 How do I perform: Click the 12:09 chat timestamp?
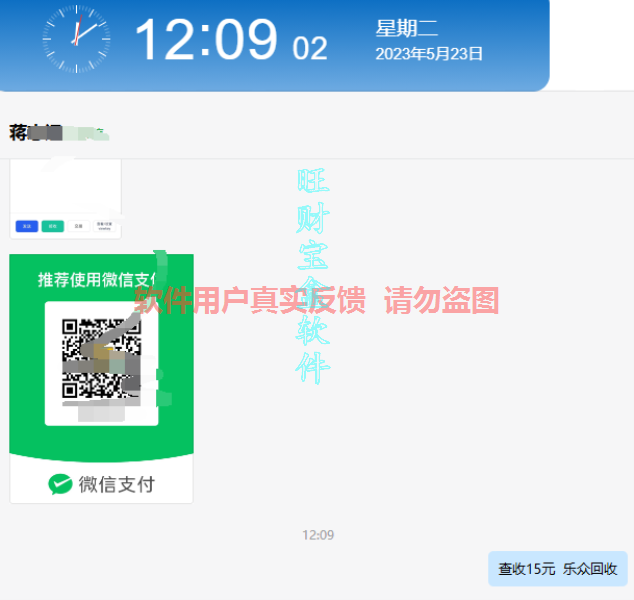[x=318, y=535]
